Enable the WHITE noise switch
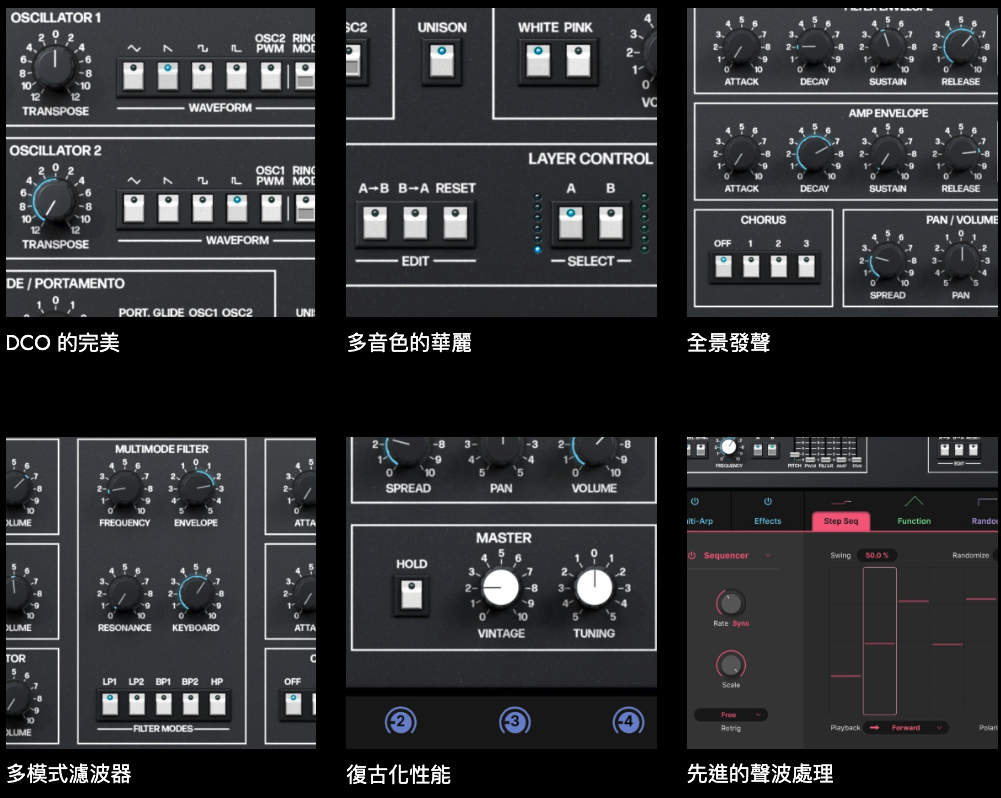Image resolution: width=1001 pixels, height=798 pixels. 539,59
